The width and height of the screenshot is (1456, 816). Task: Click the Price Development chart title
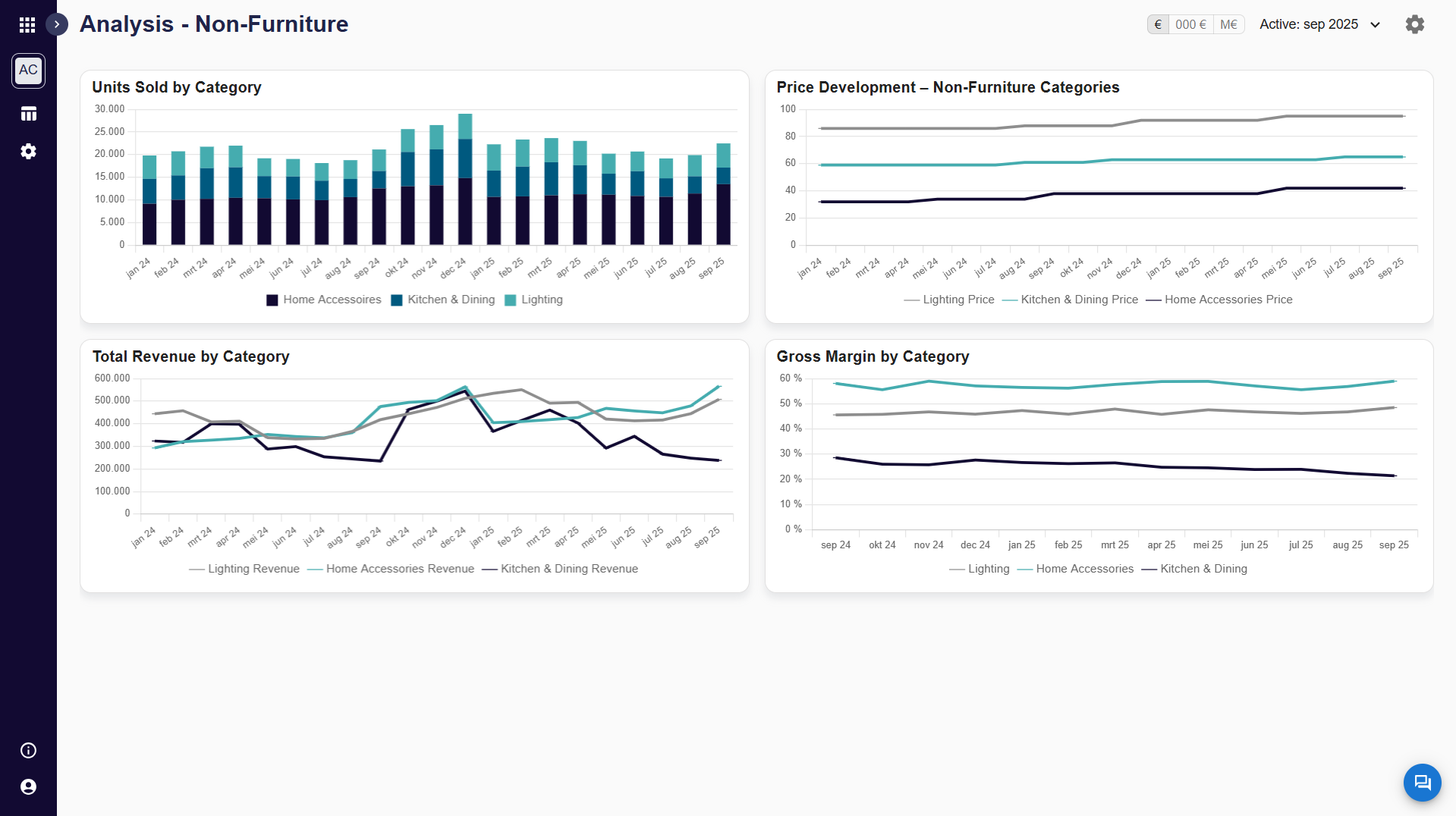pos(948,87)
